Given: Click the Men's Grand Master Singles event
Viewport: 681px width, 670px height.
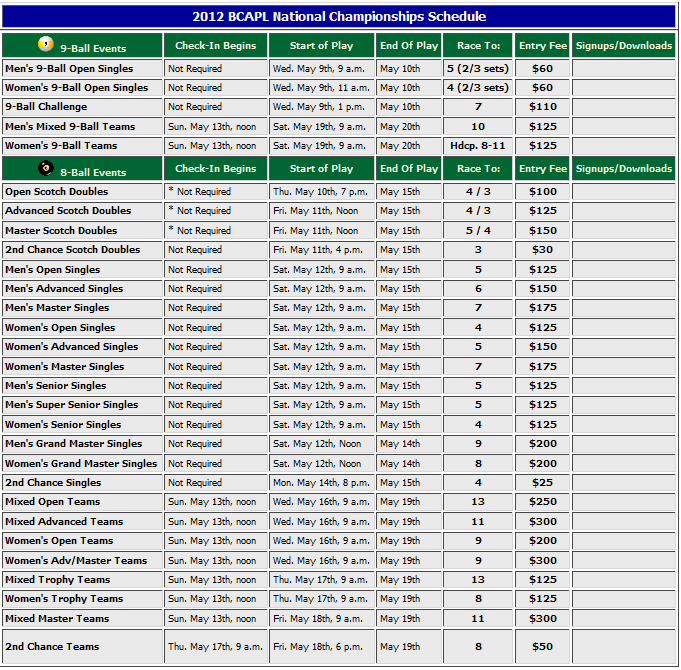Looking at the screenshot, I should tap(73, 444).
